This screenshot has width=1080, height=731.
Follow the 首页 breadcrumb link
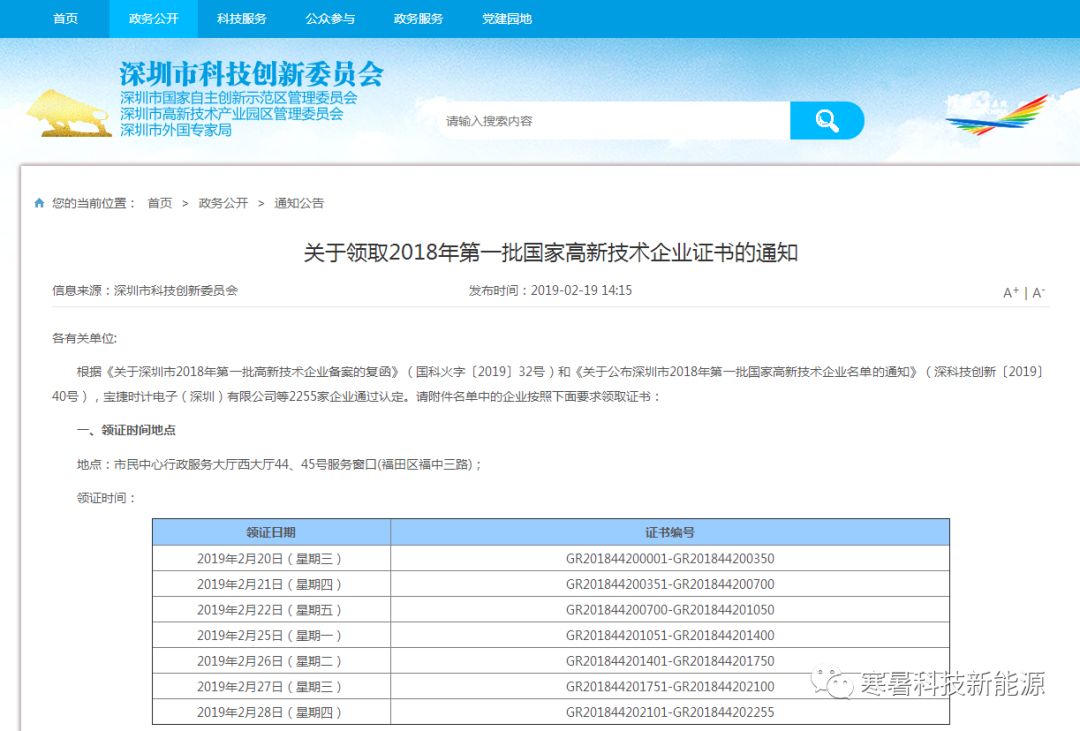[x=160, y=203]
